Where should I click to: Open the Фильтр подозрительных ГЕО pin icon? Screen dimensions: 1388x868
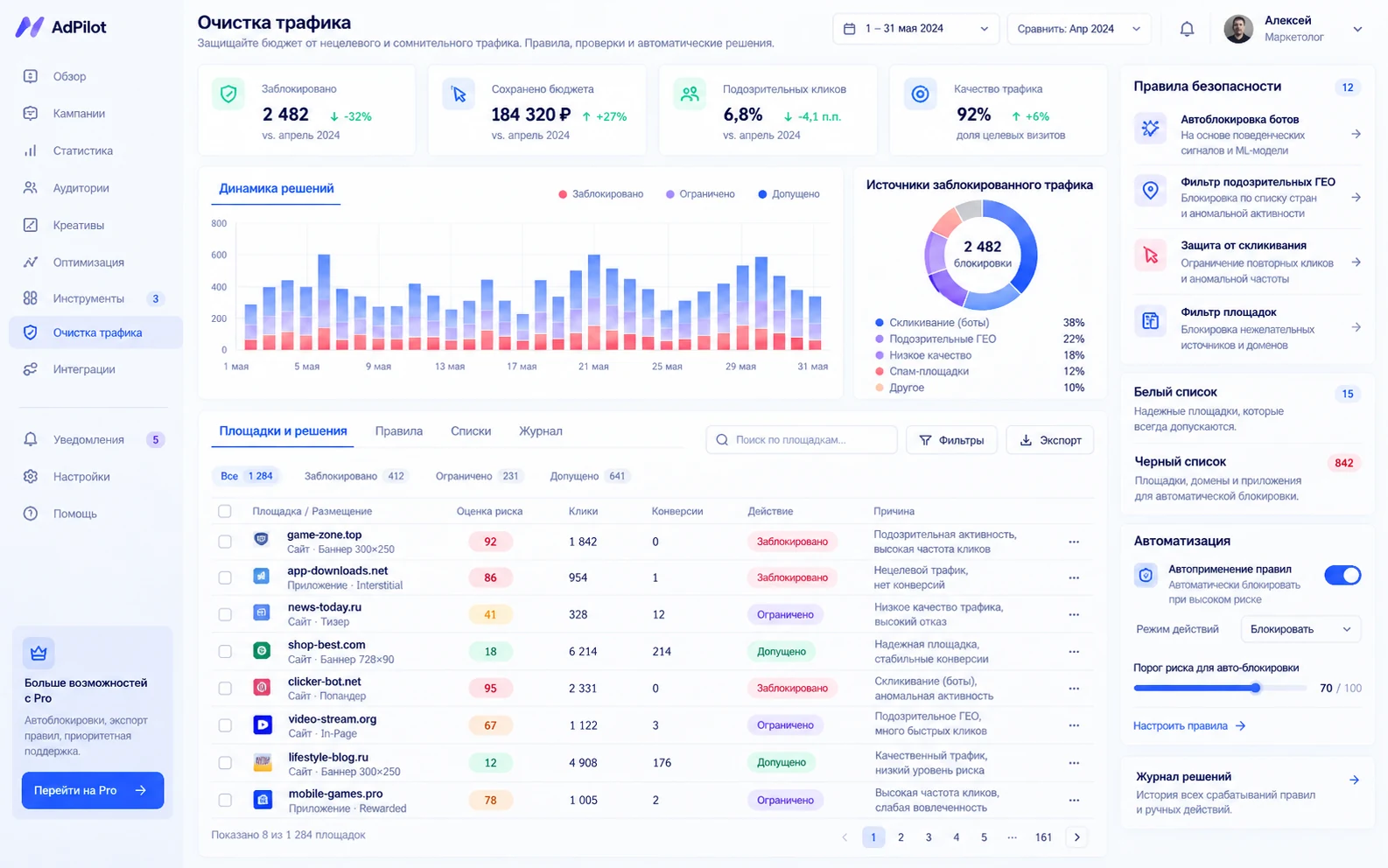(x=1151, y=191)
